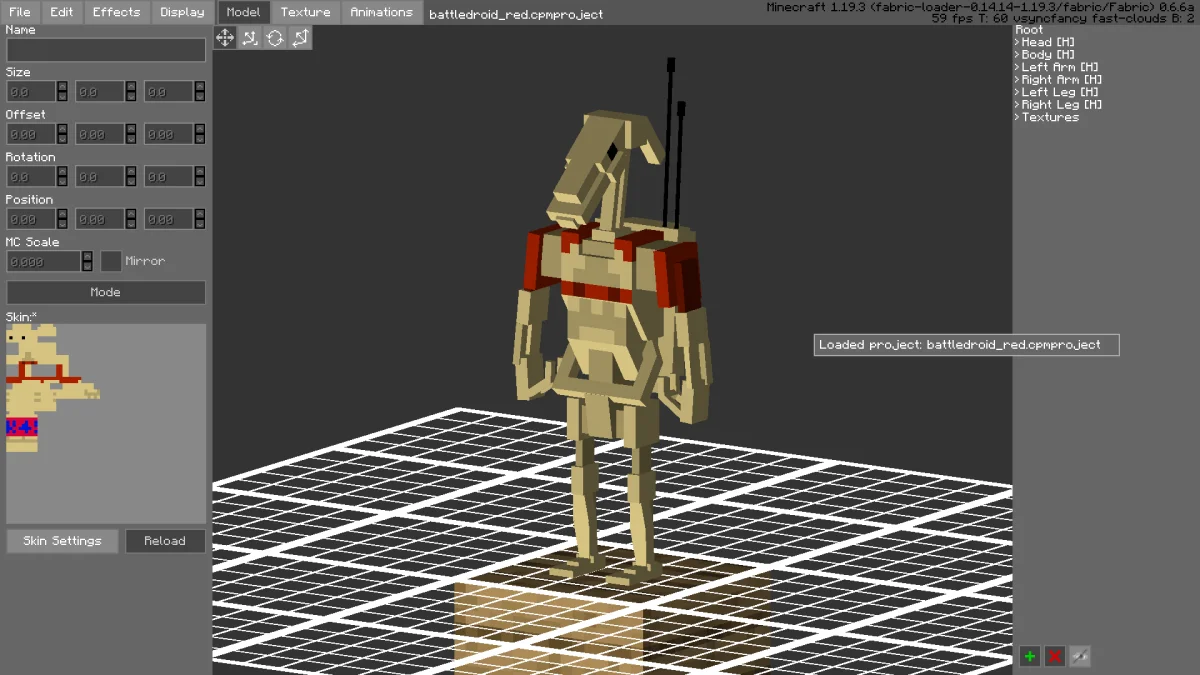The width and height of the screenshot is (1200, 675).
Task: Click the skin texture preview thumbnail
Action: click(x=106, y=423)
